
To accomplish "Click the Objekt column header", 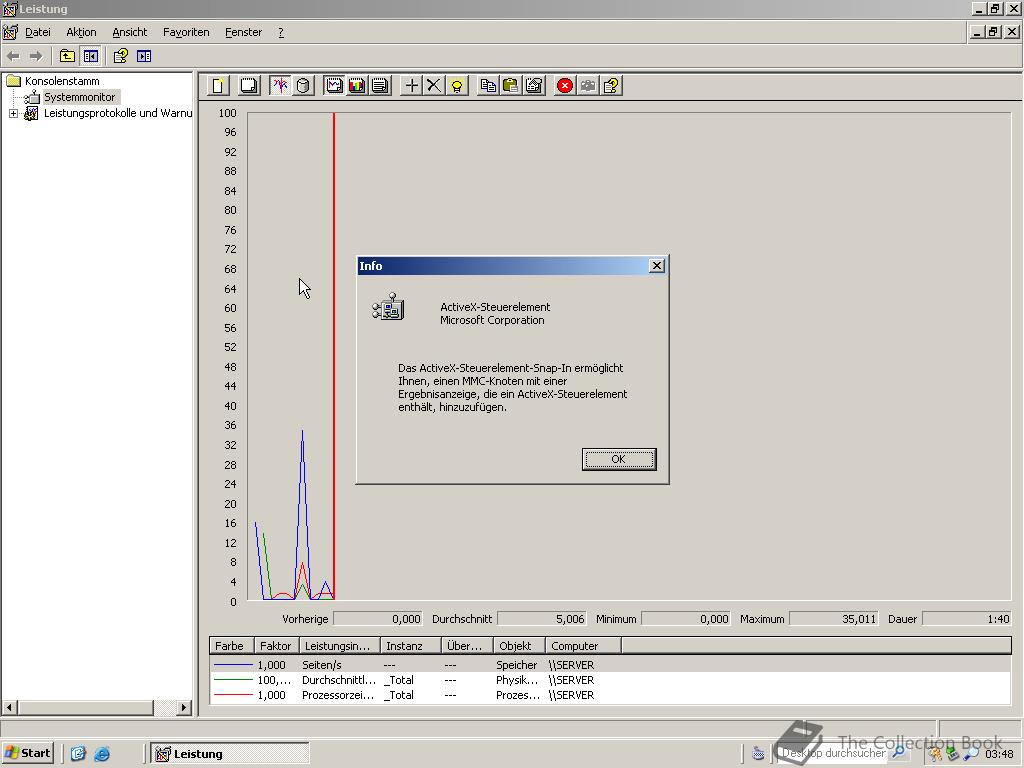I will coord(519,646).
